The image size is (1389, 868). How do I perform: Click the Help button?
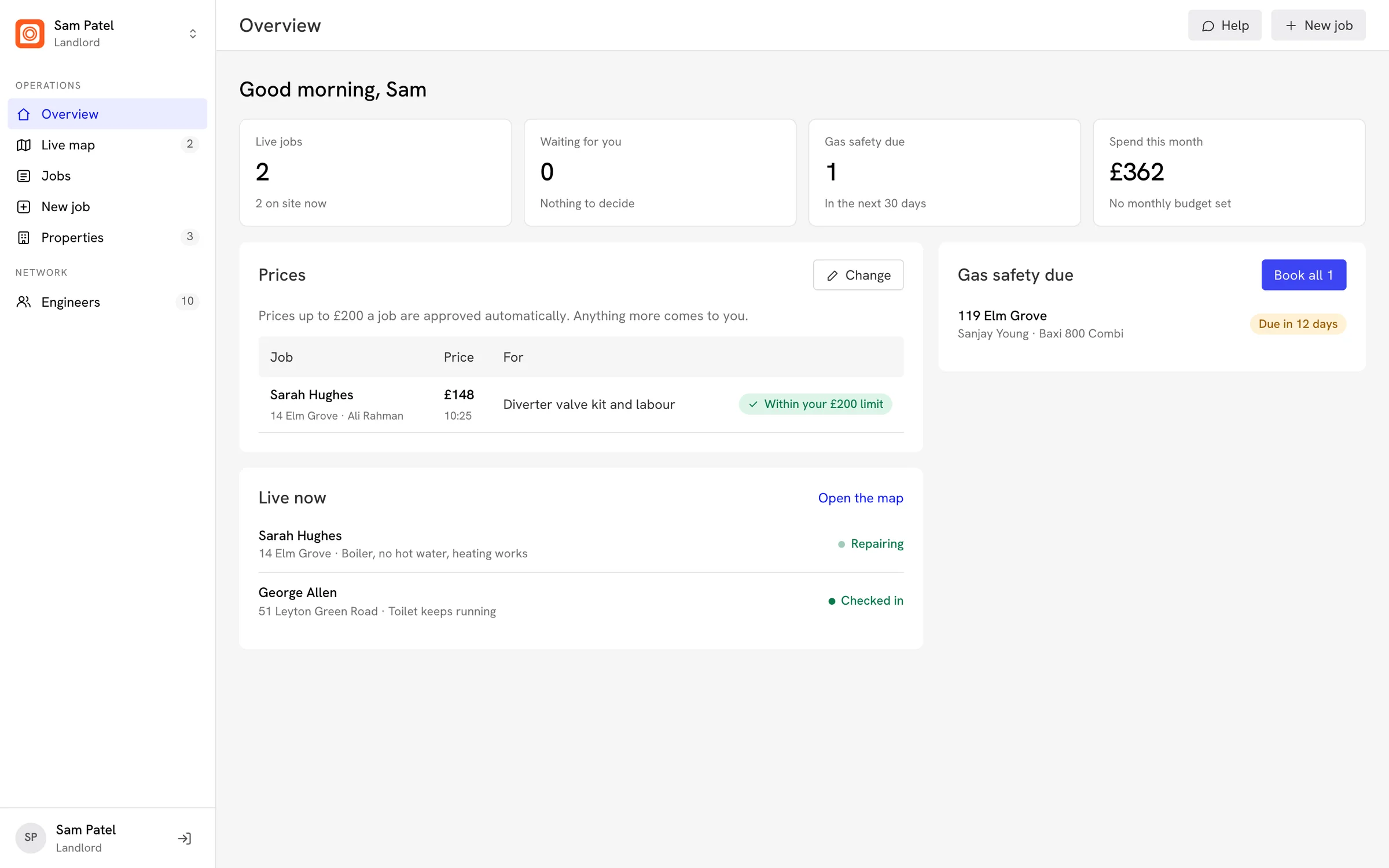(x=1225, y=25)
